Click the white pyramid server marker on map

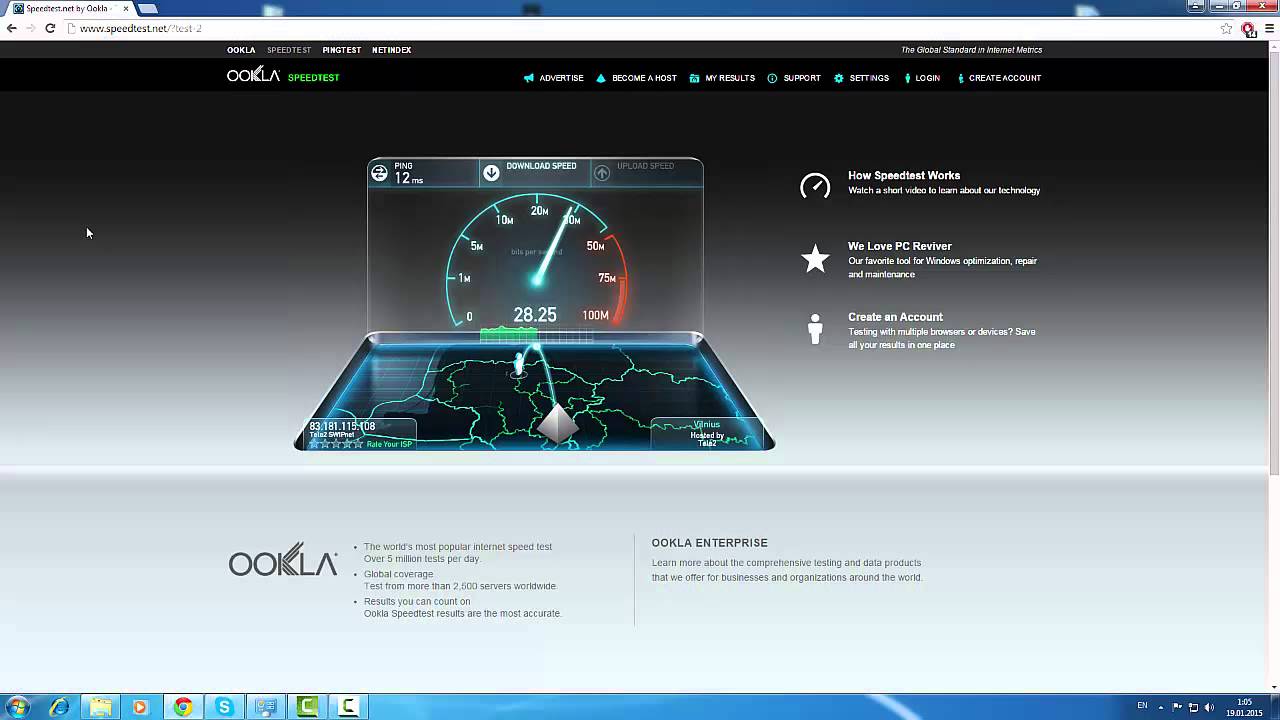click(x=557, y=423)
